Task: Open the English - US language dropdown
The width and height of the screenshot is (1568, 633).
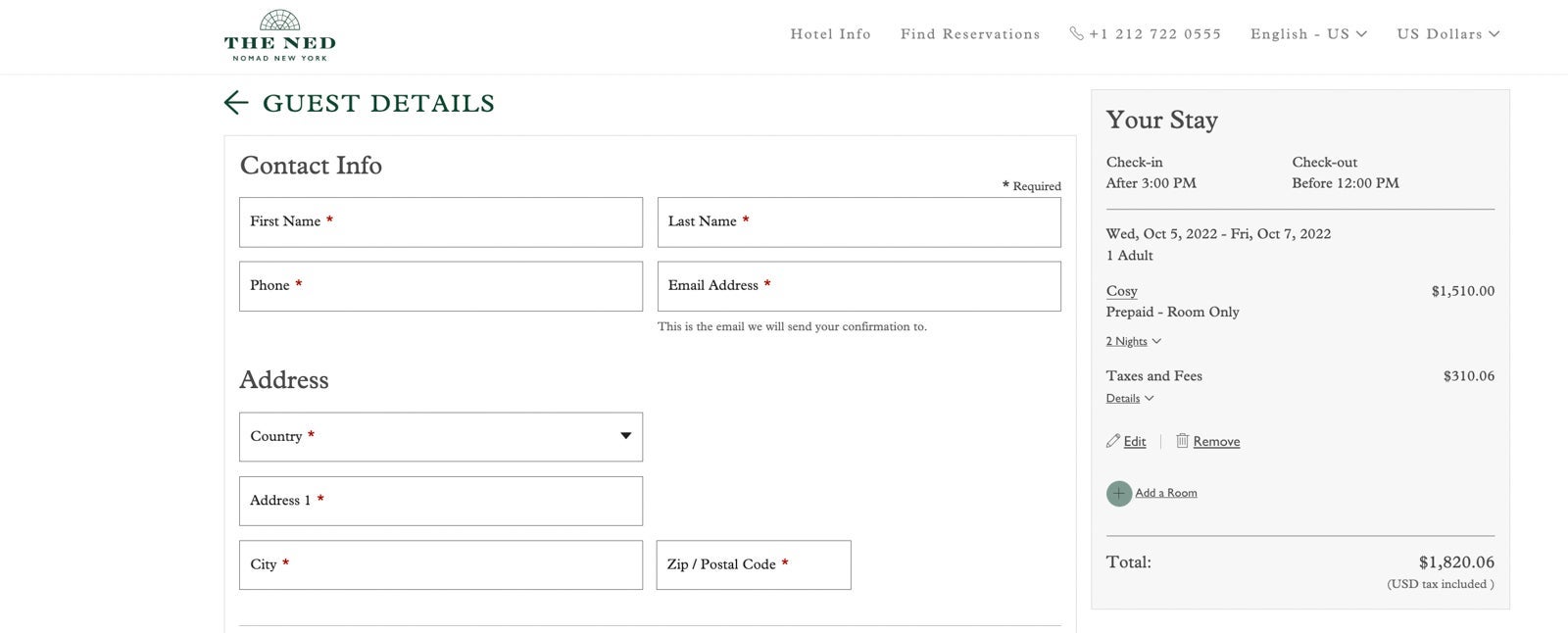Action: click(1307, 34)
